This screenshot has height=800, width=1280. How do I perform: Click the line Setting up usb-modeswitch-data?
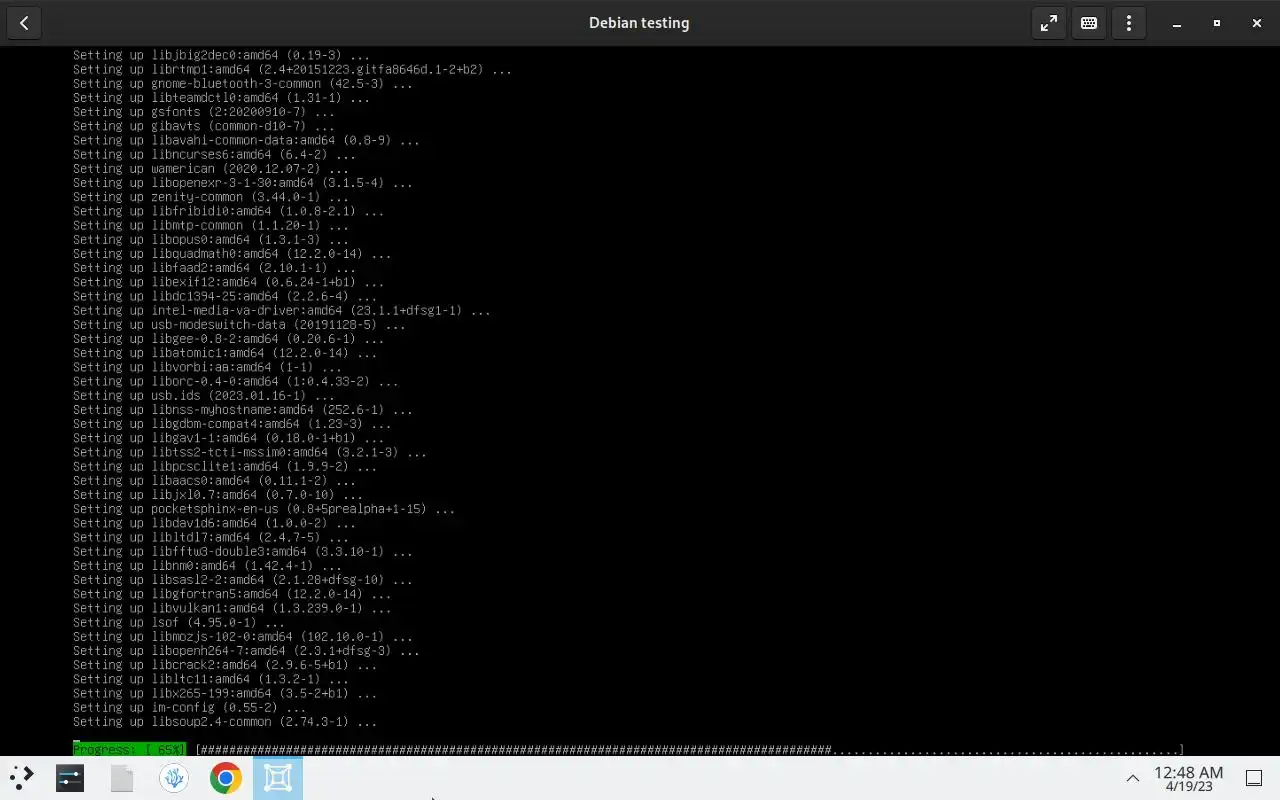click(x=239, y=325)
